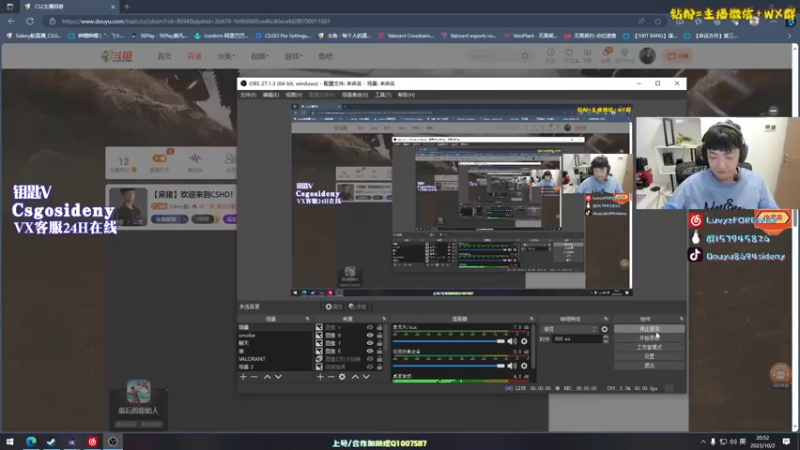Image resolution: width=800 pixels, height=450 pixels.
Task: Toggle lock for 图像 7 source
Action: (379, 343)
